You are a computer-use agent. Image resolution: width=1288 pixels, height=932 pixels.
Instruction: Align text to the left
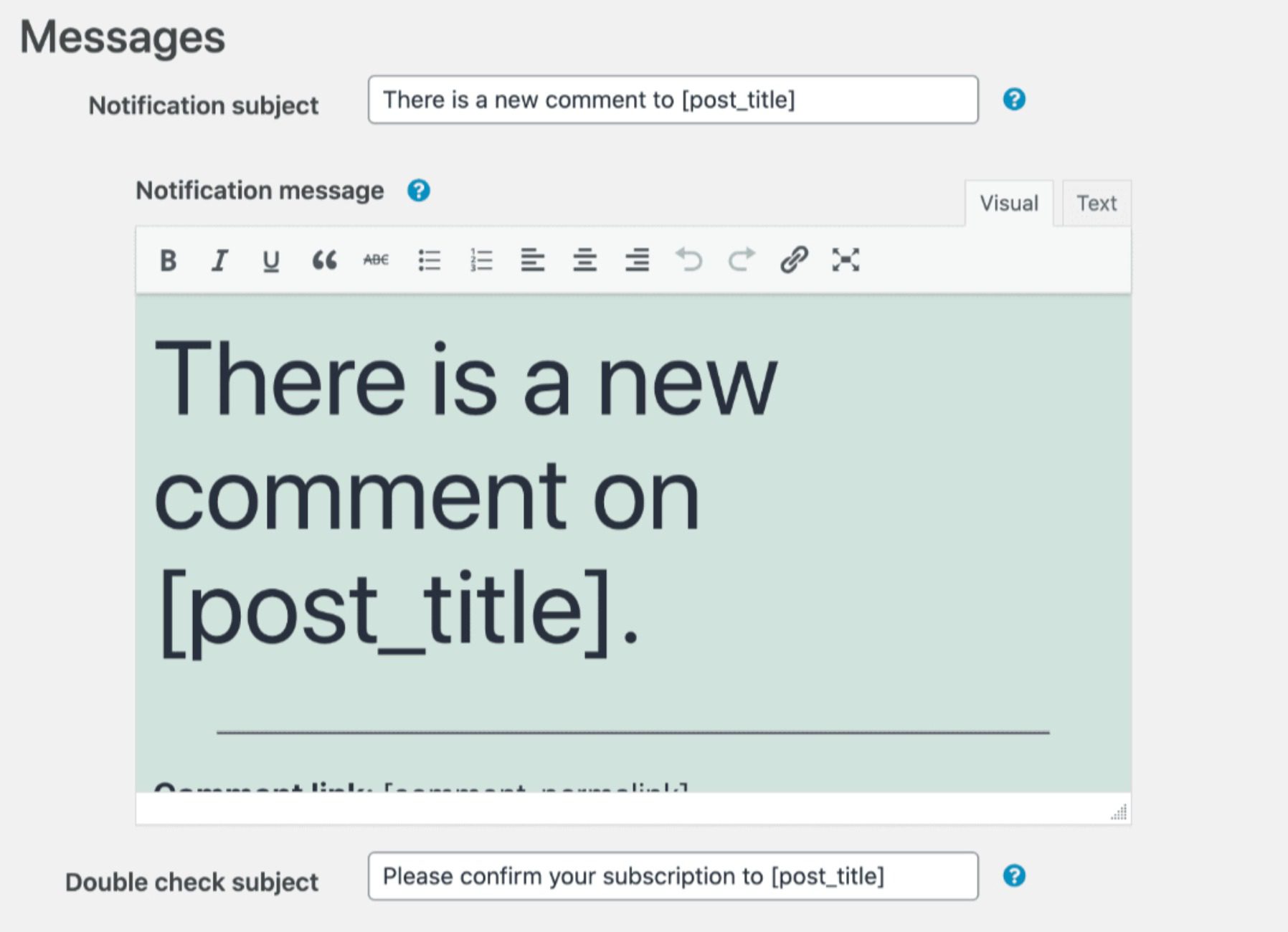(x=532, y=260)
